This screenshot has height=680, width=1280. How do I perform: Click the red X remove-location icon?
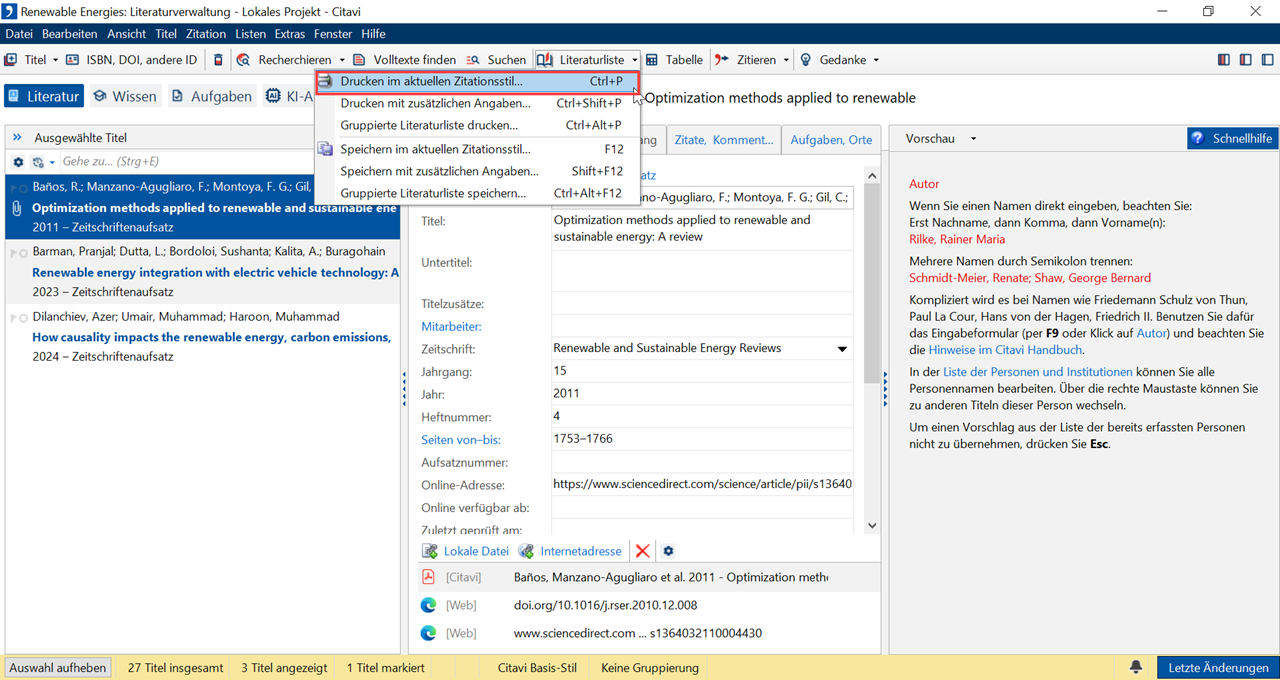click(x=642, y=551)
